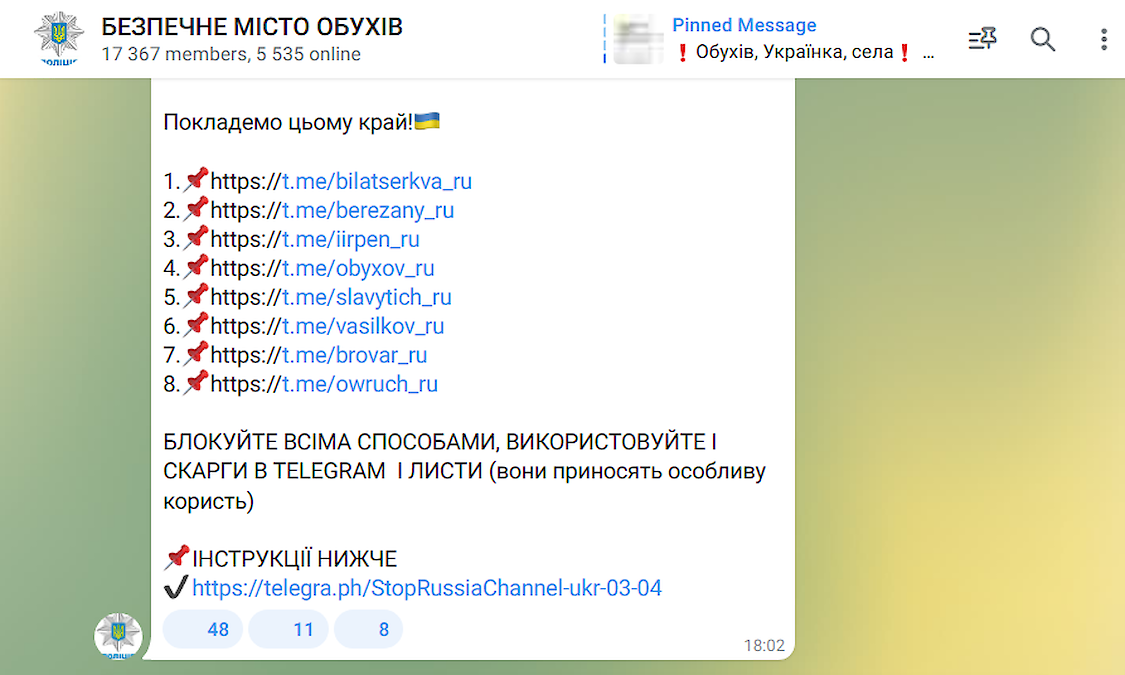Screen dimensions: 1125x675
Task: Open the t.me/bilatserkva_ru link
Action: coord(377,181)
